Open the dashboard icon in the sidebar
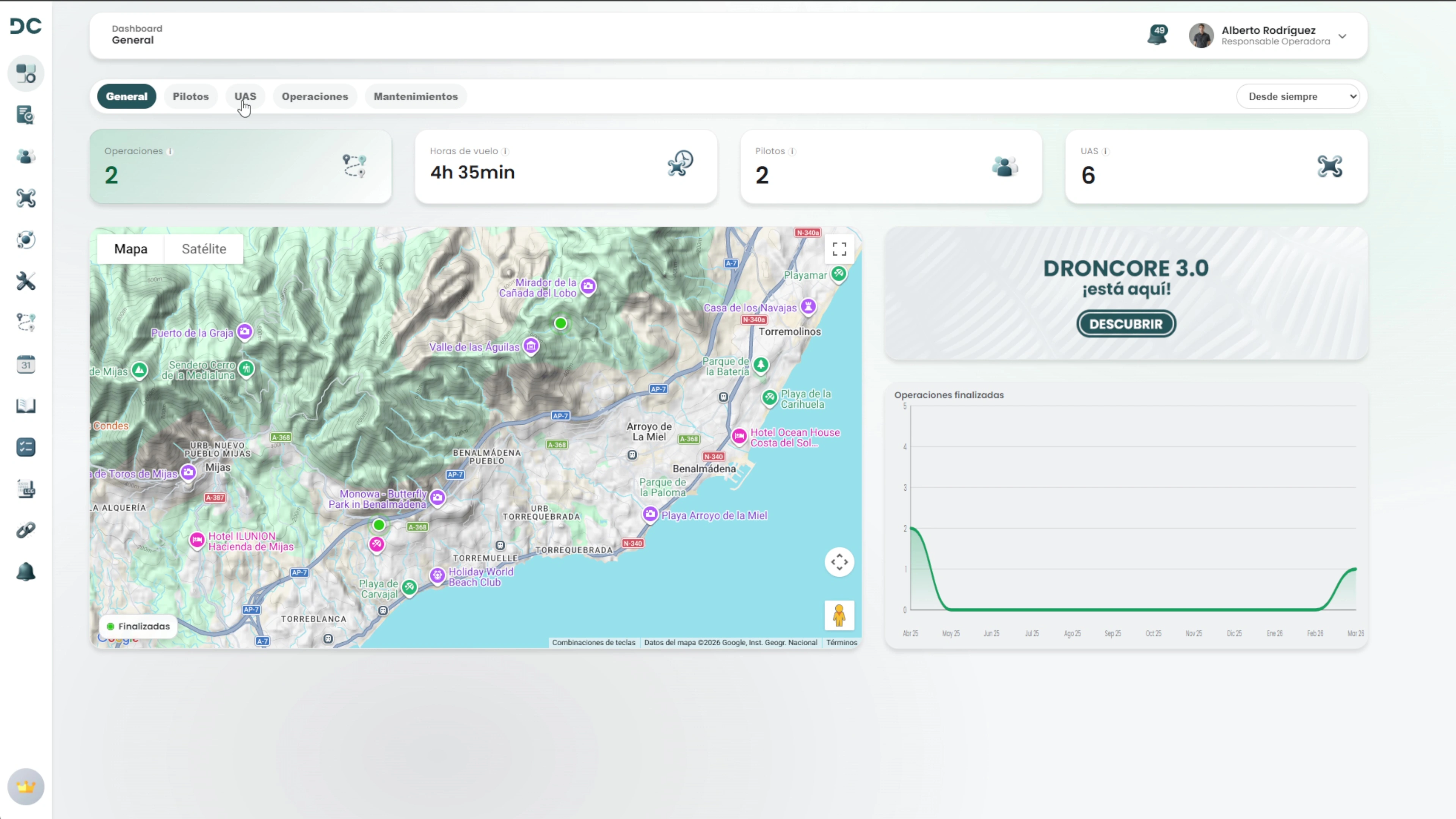The height and width of the screenshot is (819, 1456). [x=26, y=74]
